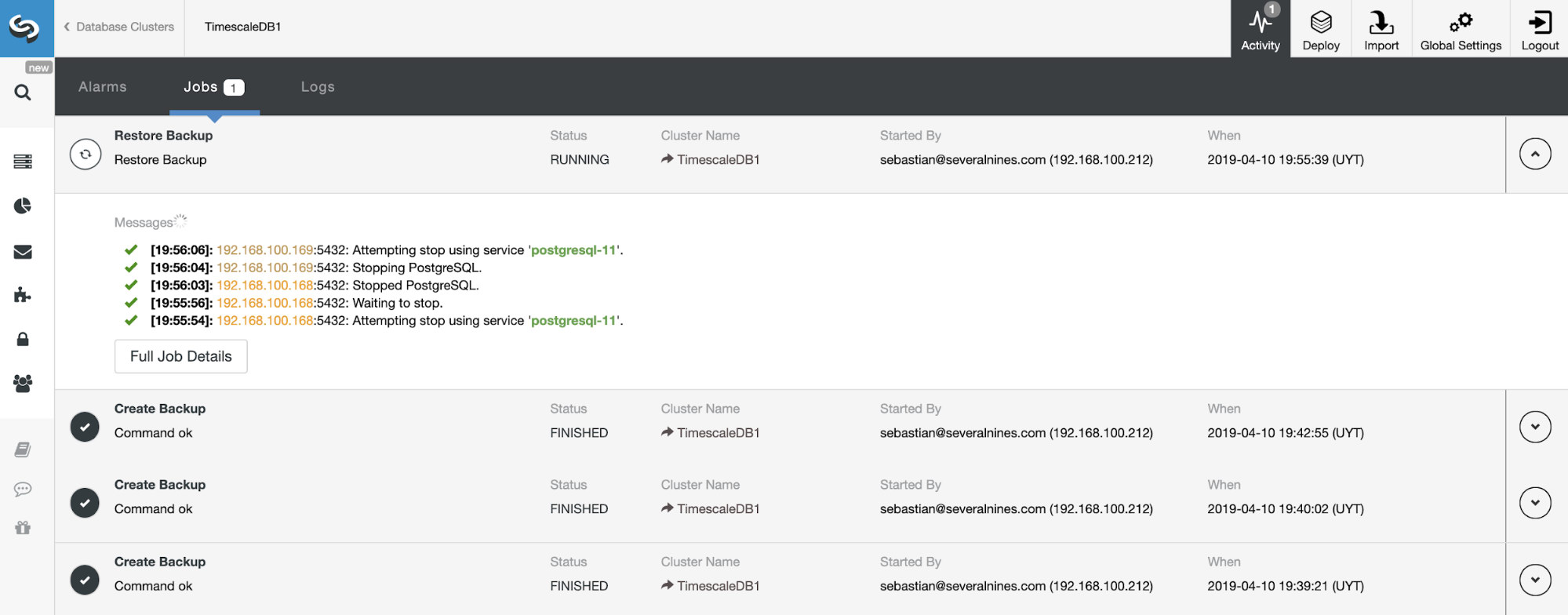
Task: Click Activity notification badge showing 1
Action: point(1272,9)
